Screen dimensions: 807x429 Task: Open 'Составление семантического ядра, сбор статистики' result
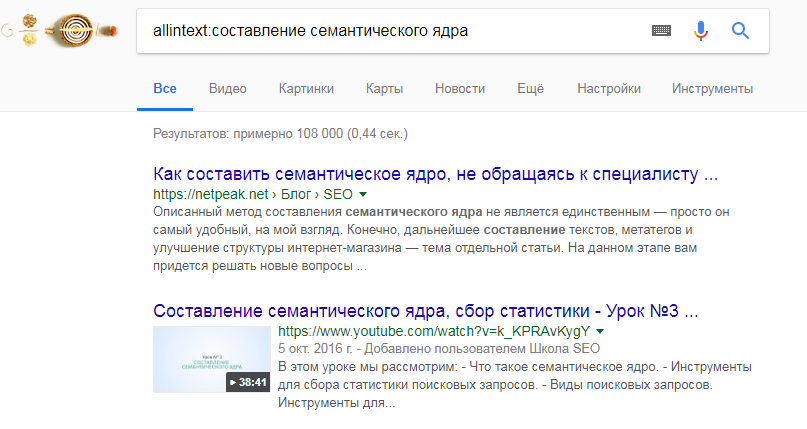coord(425,310)
